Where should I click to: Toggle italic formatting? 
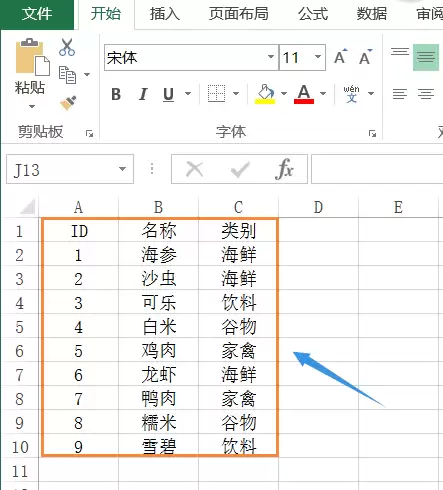[x=143, y=94]
